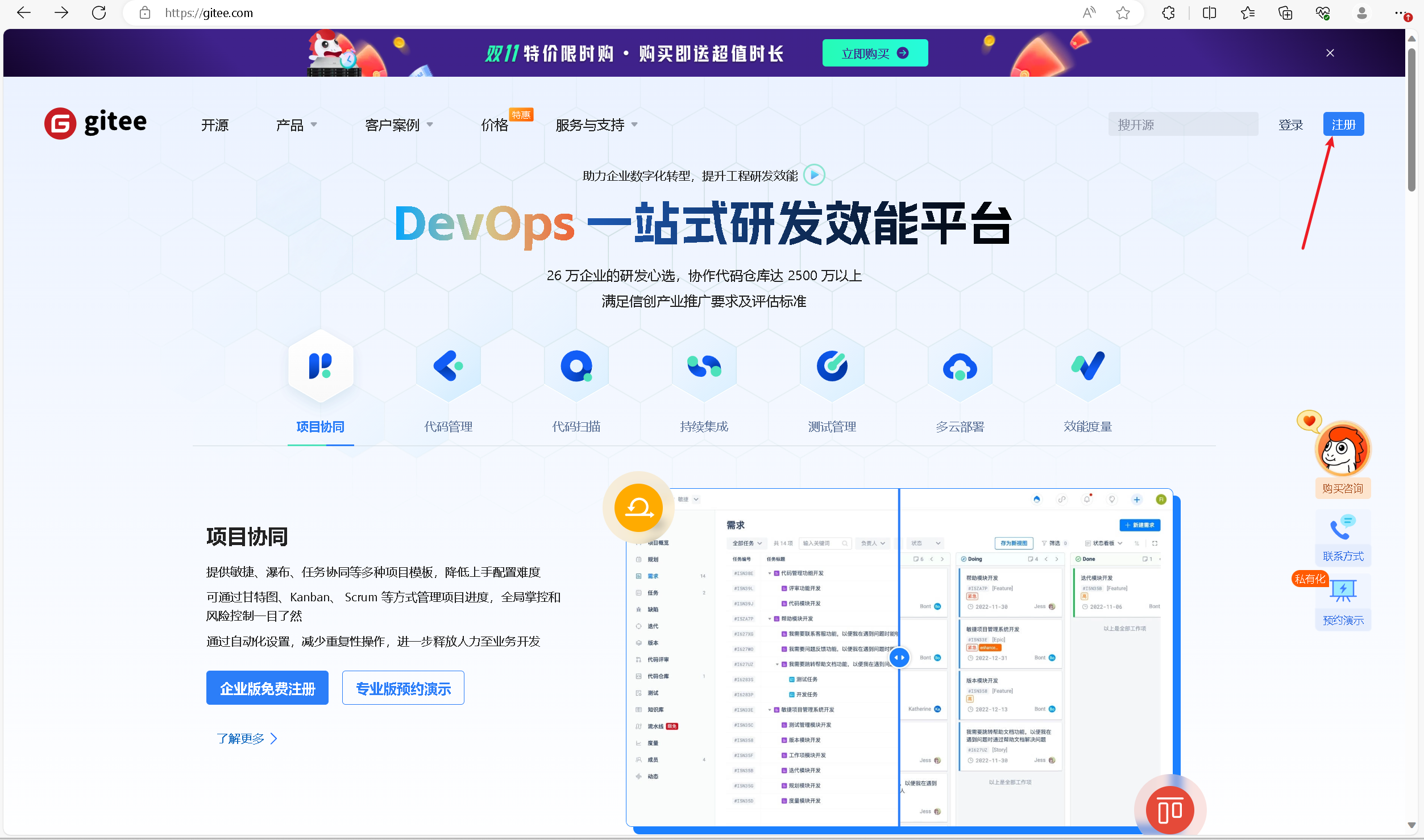Screen dimensions: 1424x840
Task: Switch to the 持续集成 tab label
Action: click(704, 427)
